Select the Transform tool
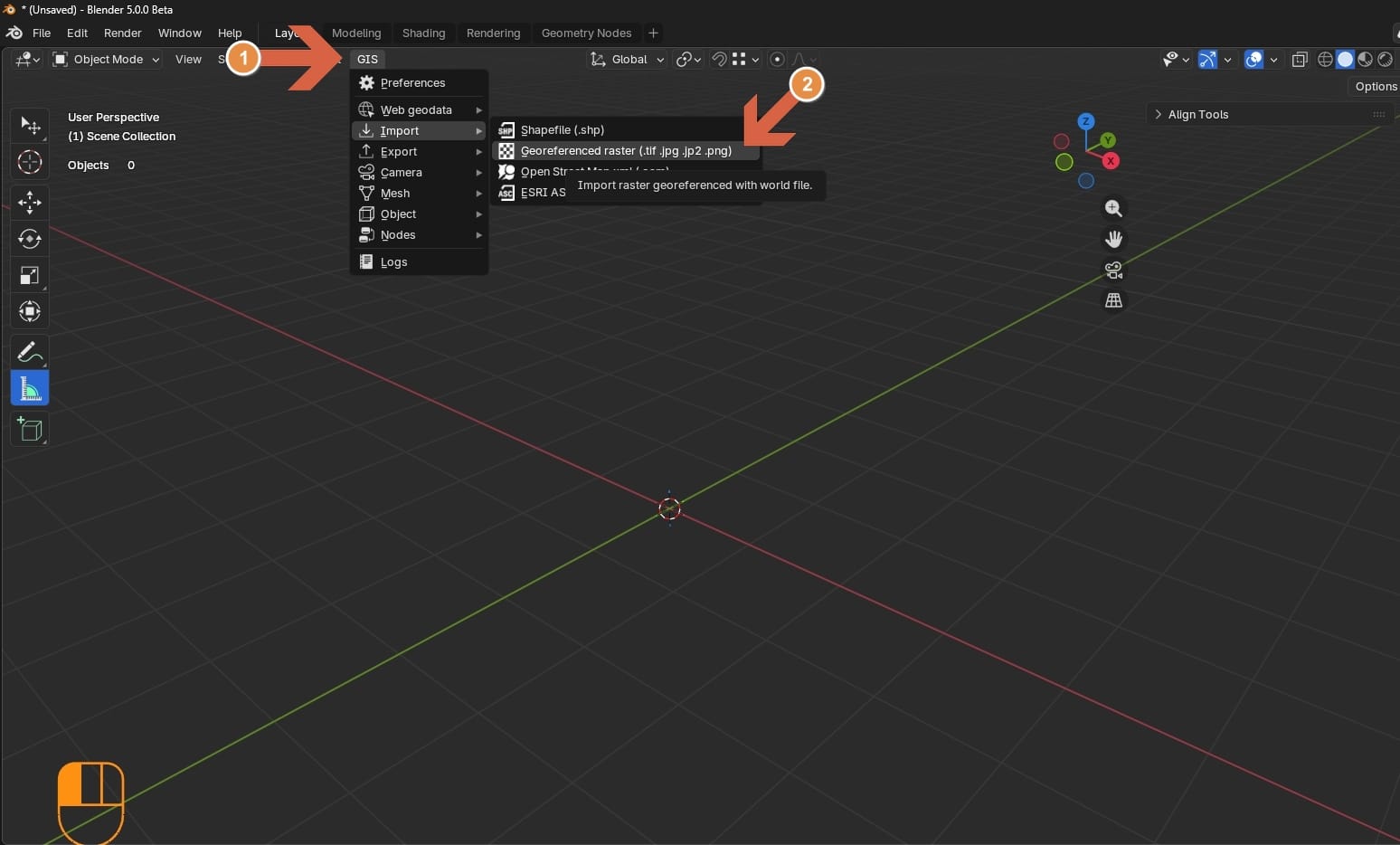The width and height of the screenshot is (1400, 845). coord(30,311)
